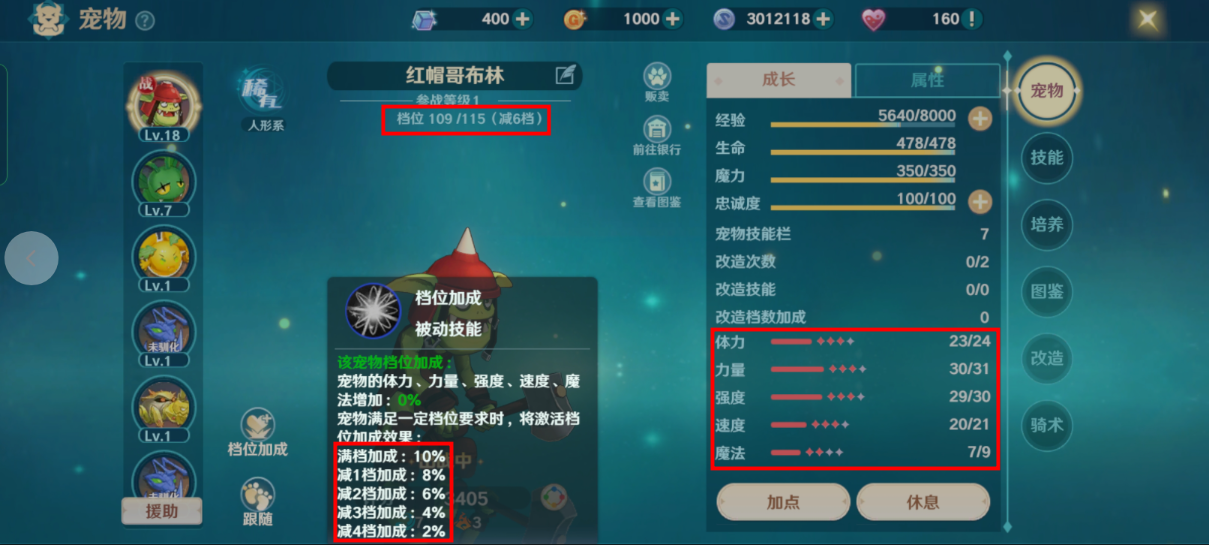The height and width of the screenshot is (545, 1209).
Task: Click the plus button beside 忠诚度 bar
Action: [980, 202]
